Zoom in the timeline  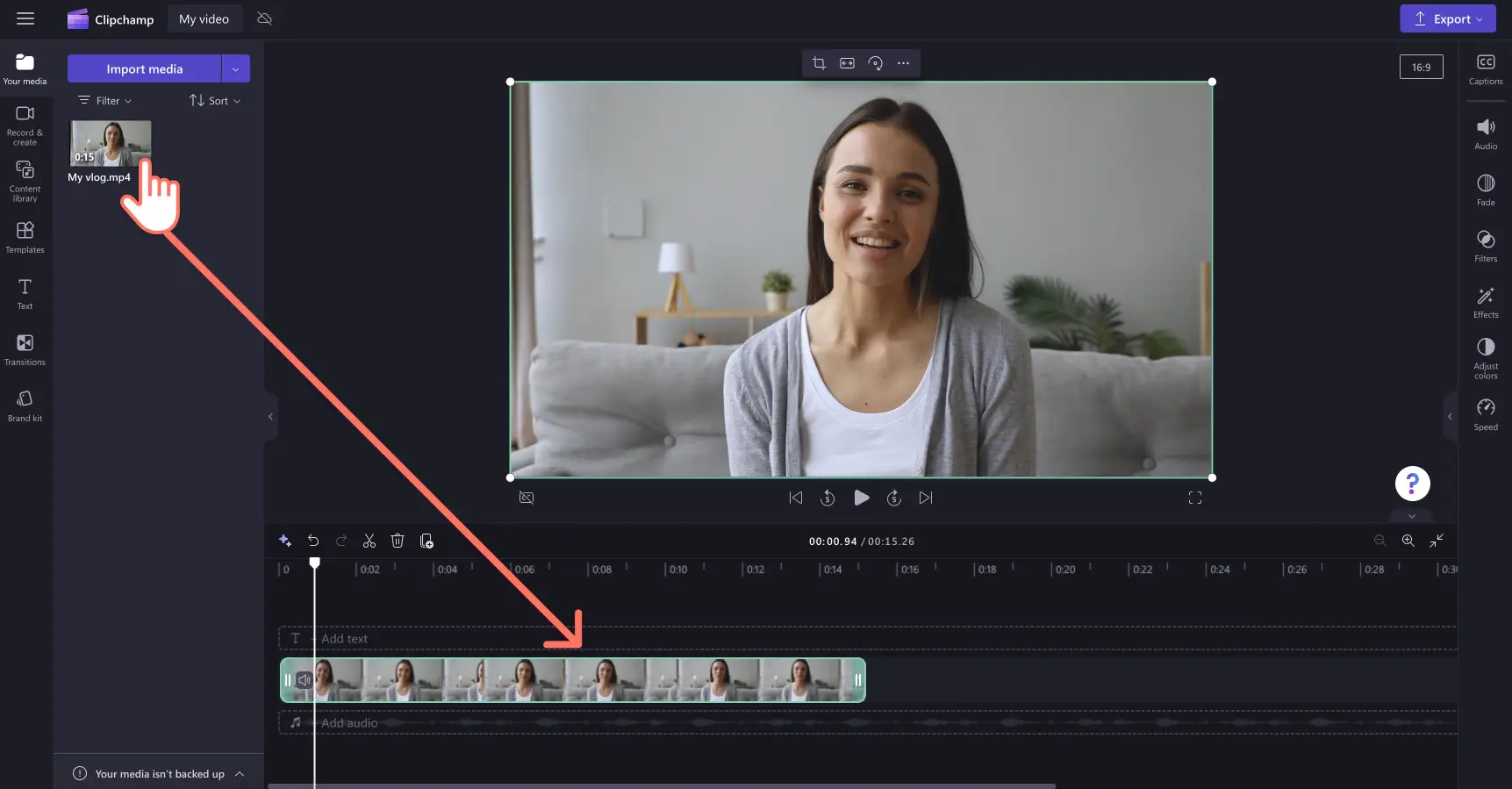[x=1408, y=541]
